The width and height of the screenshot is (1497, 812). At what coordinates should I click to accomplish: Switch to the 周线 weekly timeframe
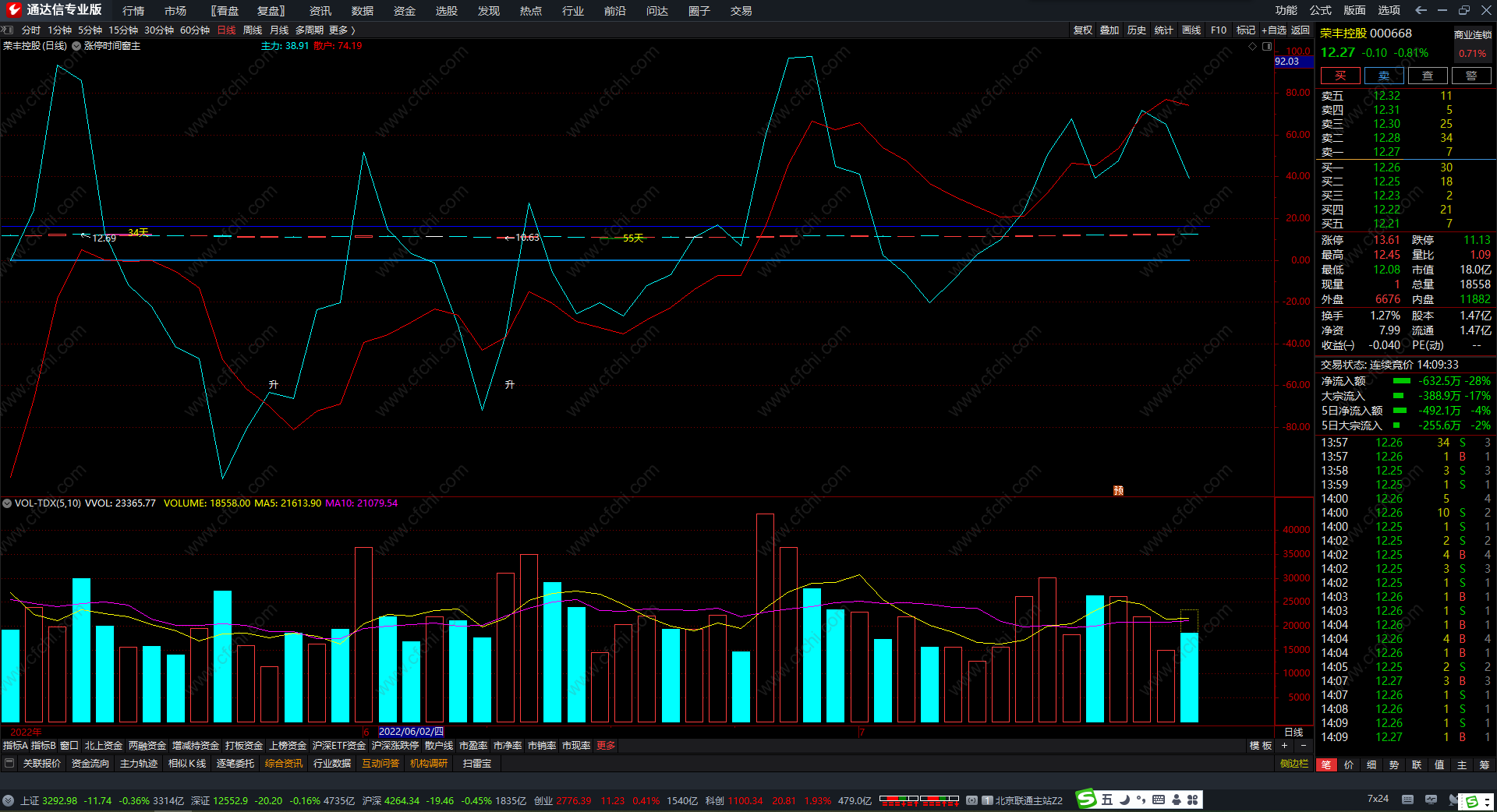click(x=252, y=30)
